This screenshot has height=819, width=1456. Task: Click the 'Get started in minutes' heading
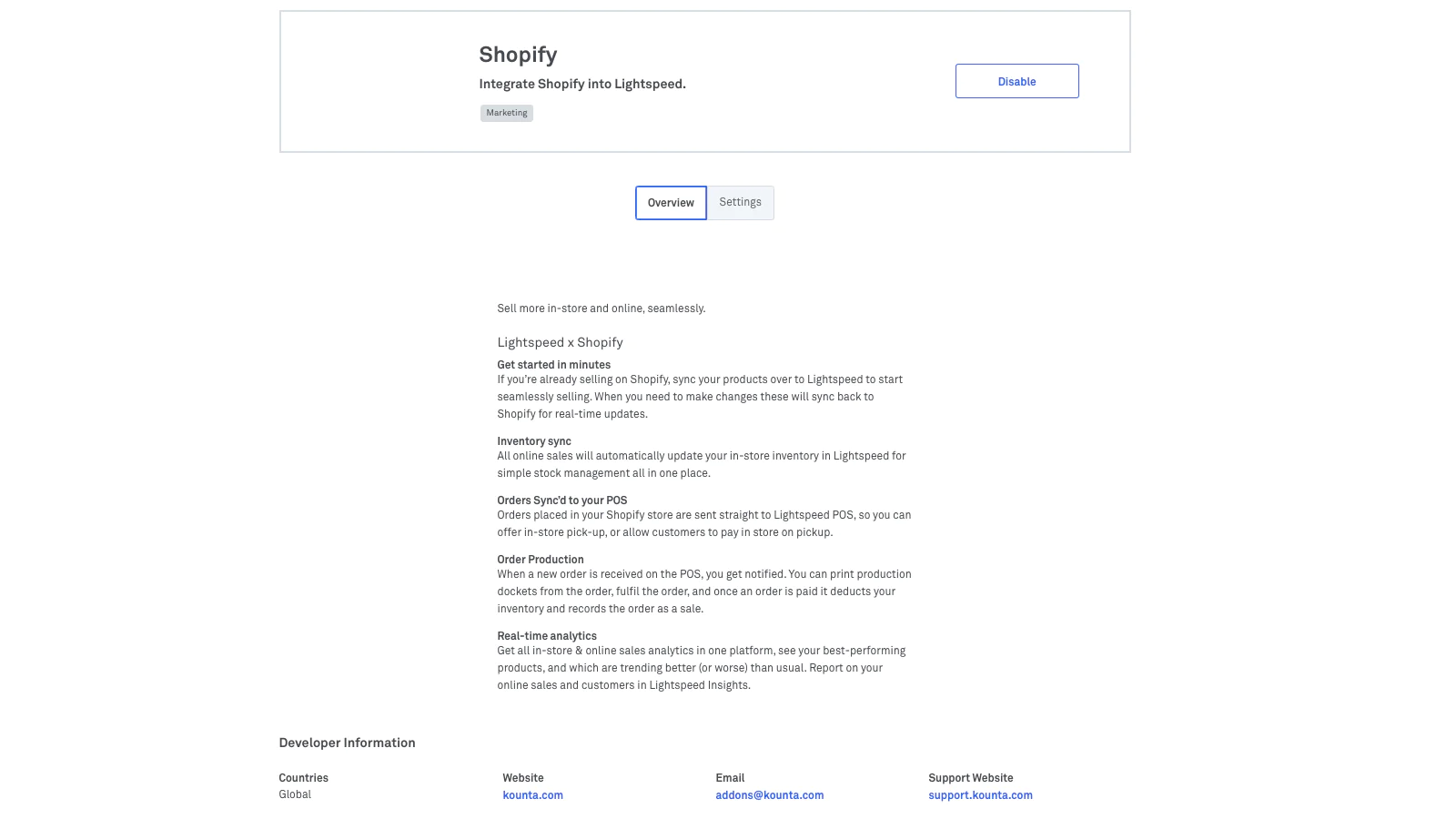[x=553, y=365]
